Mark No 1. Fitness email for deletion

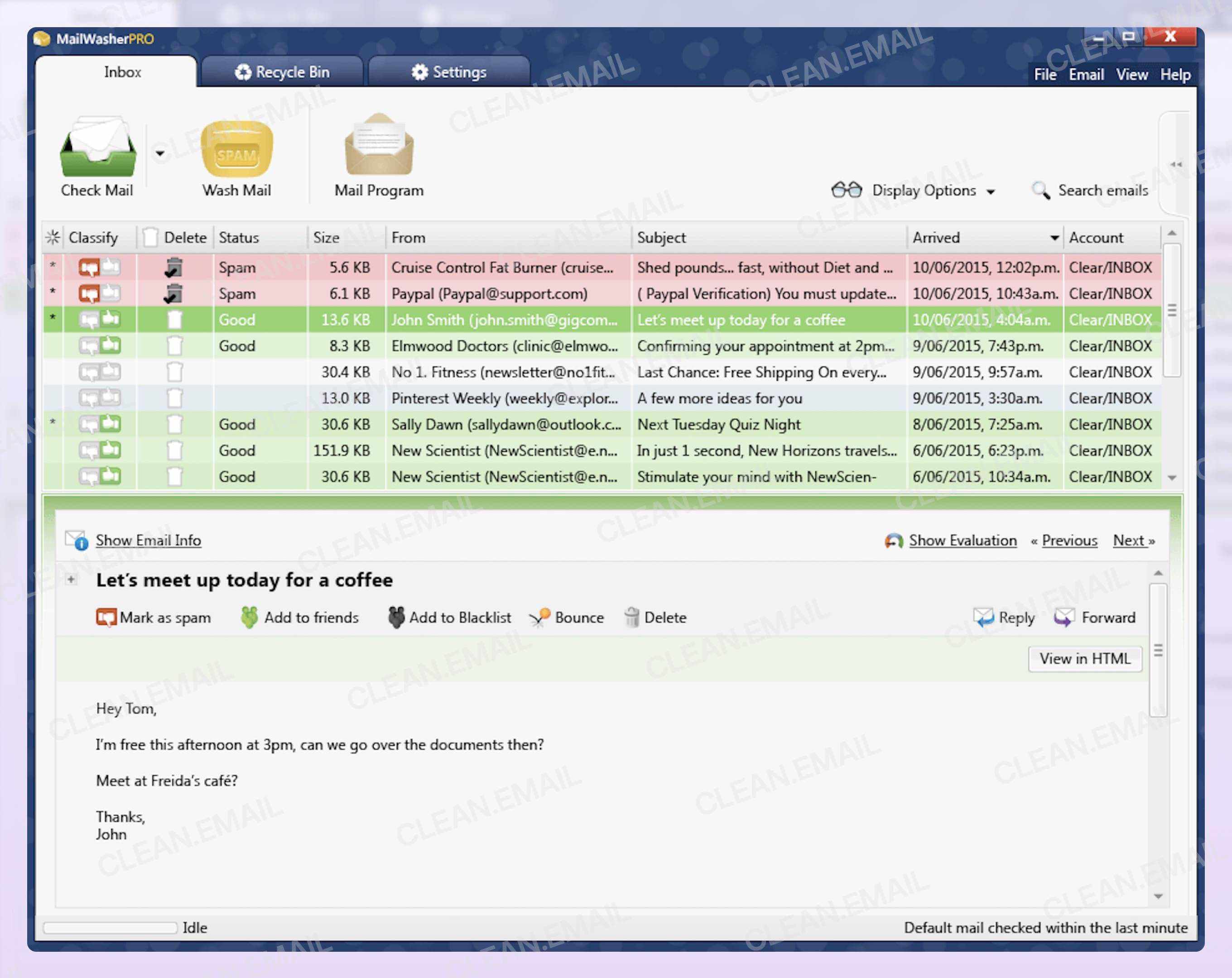[175, 372]
